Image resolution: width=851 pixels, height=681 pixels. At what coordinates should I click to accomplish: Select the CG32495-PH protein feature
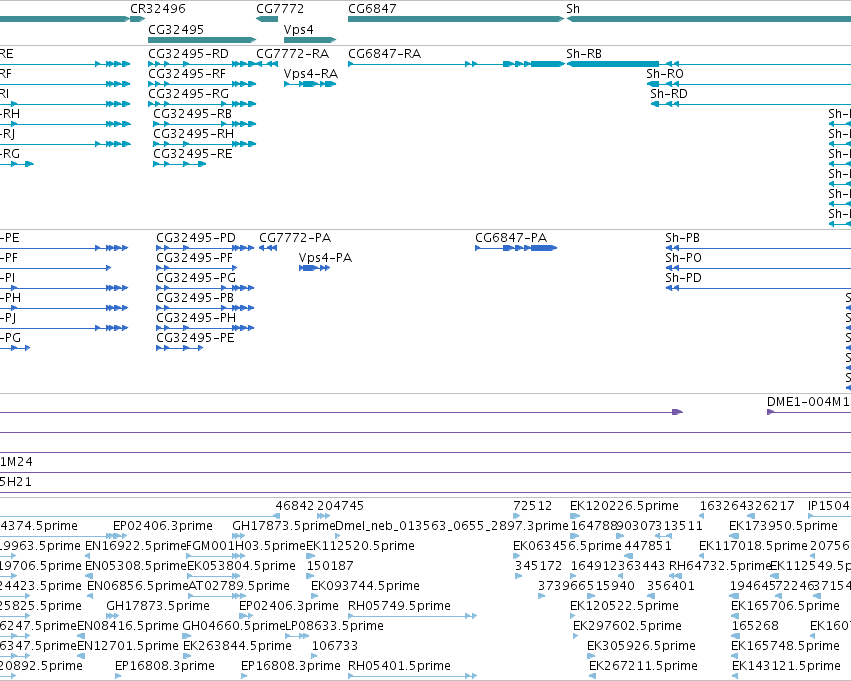click(x=205, y=328)
